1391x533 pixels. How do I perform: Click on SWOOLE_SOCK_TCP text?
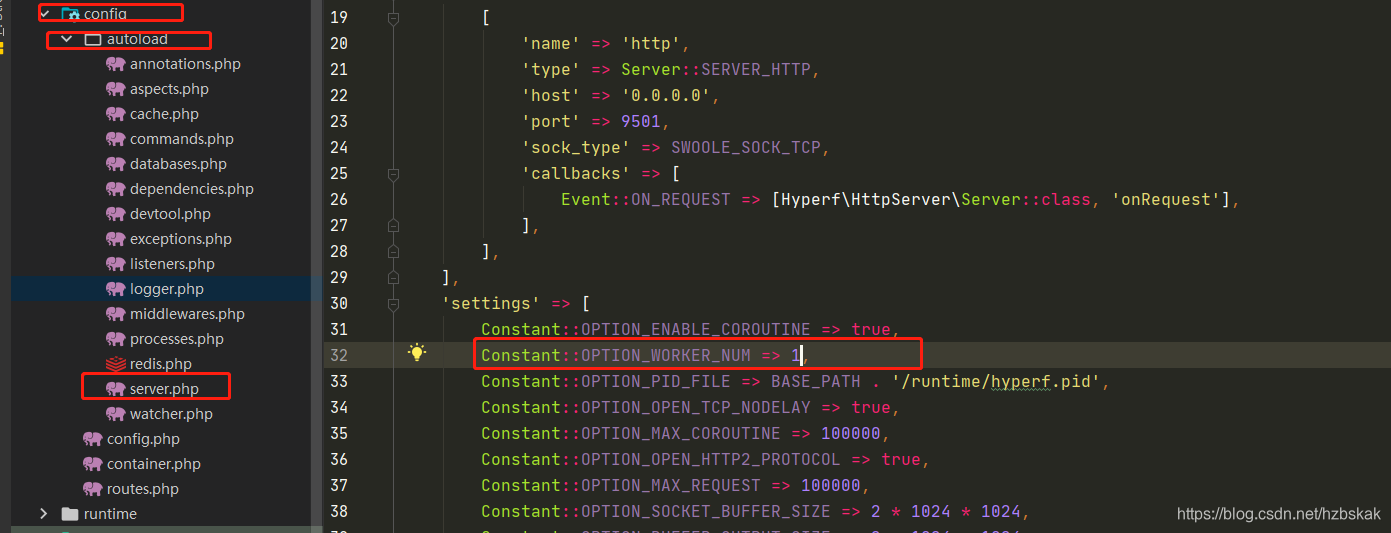[745, 147]
